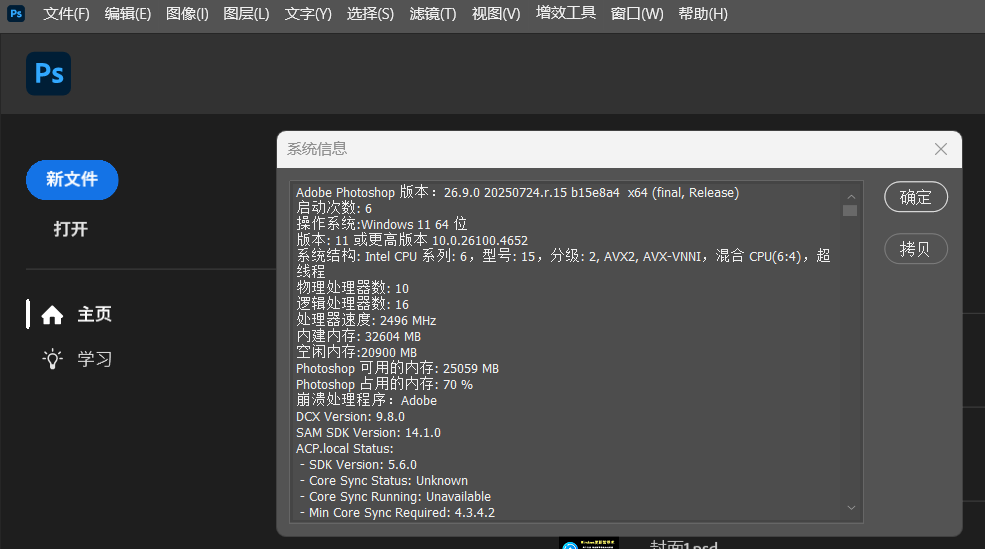Click the 打开 button
The width and height of the screenshot is (985, 549).
click(70, 229)
